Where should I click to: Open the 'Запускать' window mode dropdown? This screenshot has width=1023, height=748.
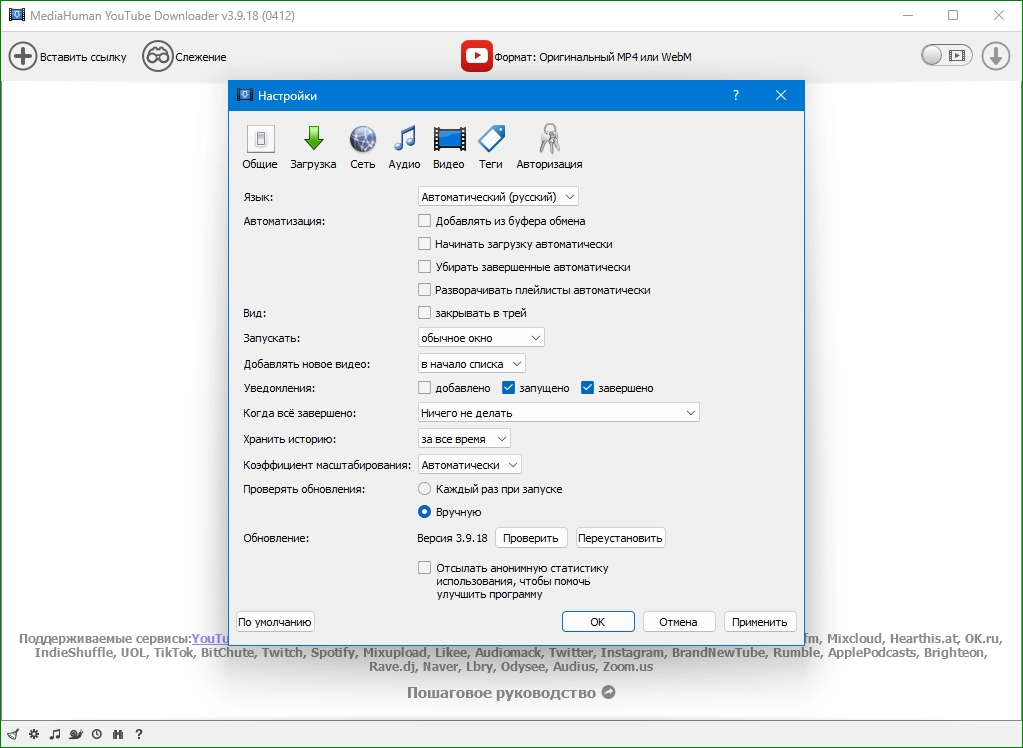pyautogui.click(x=481, y=337)
